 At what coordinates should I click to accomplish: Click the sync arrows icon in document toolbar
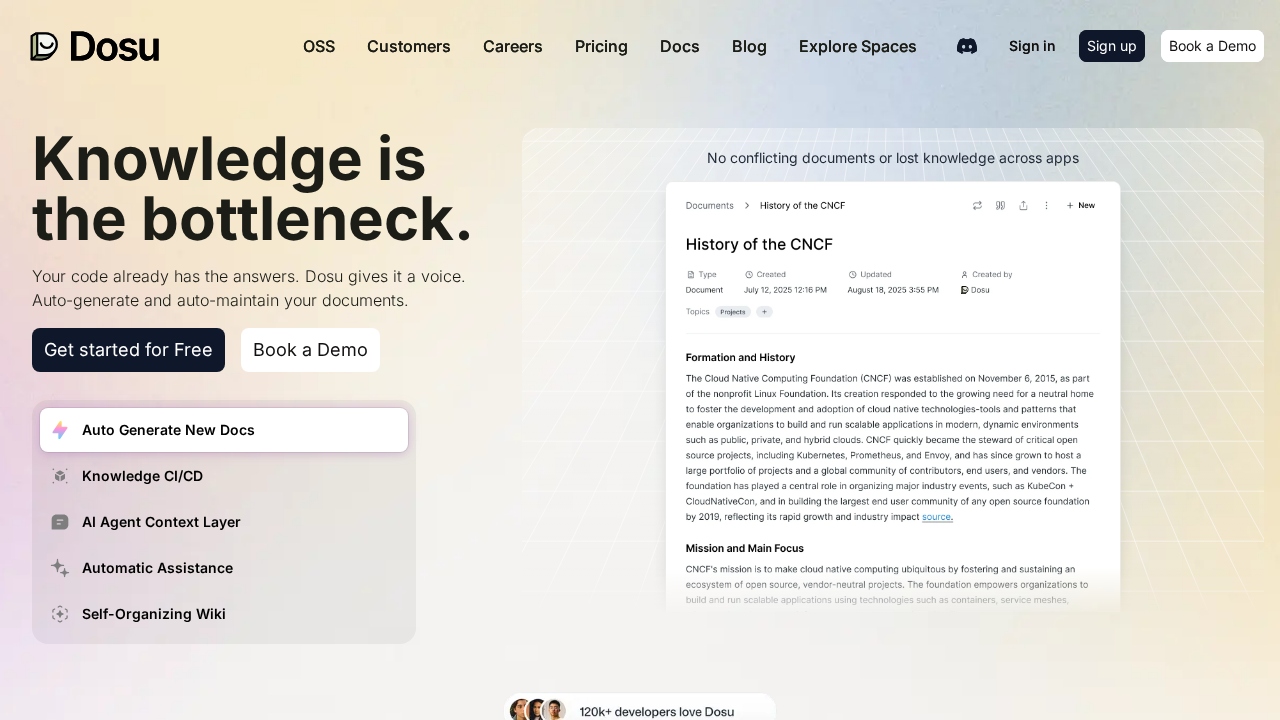click(x=977, y=205)
